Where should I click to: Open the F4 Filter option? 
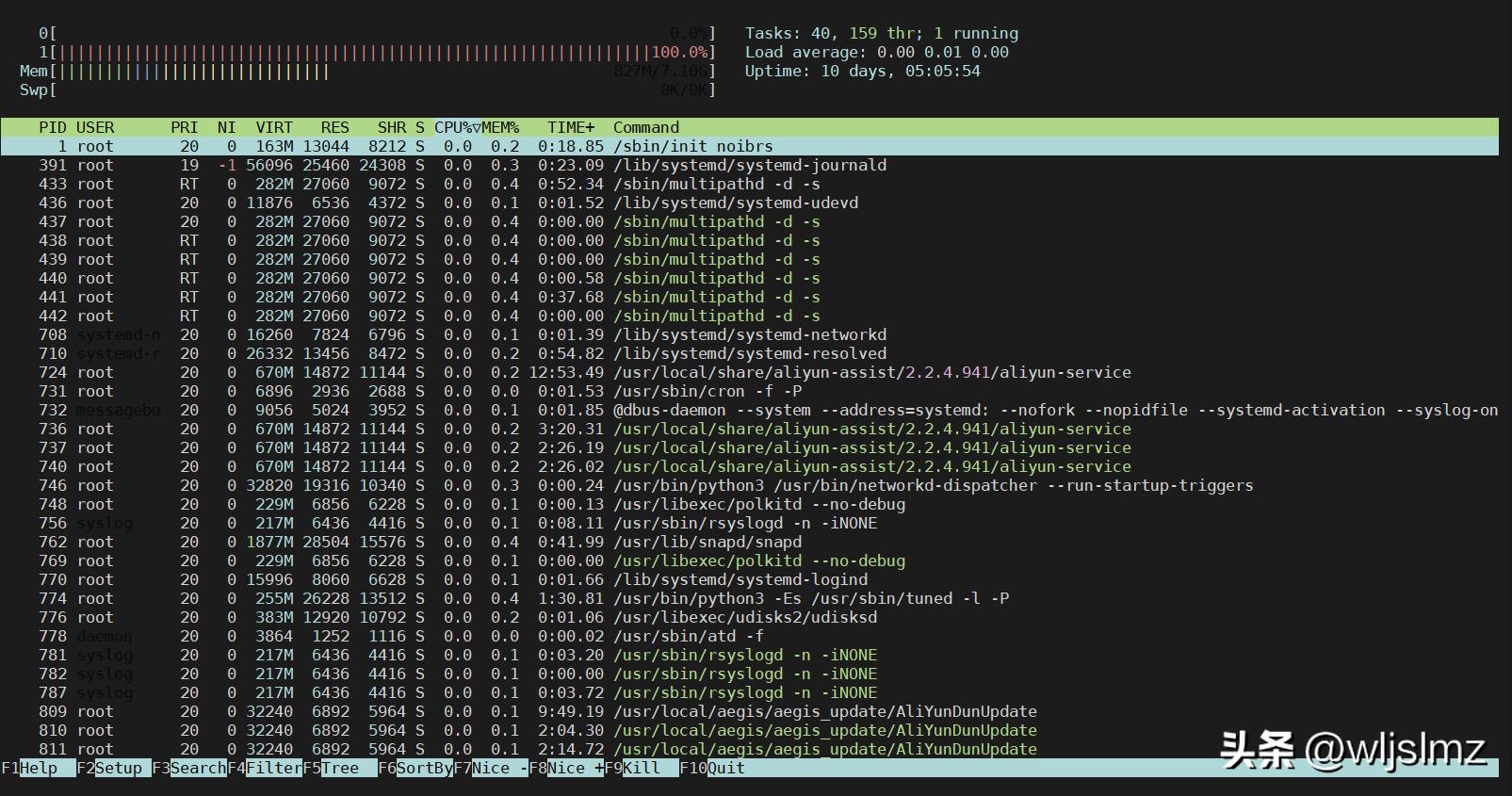(x=265, y=768)
